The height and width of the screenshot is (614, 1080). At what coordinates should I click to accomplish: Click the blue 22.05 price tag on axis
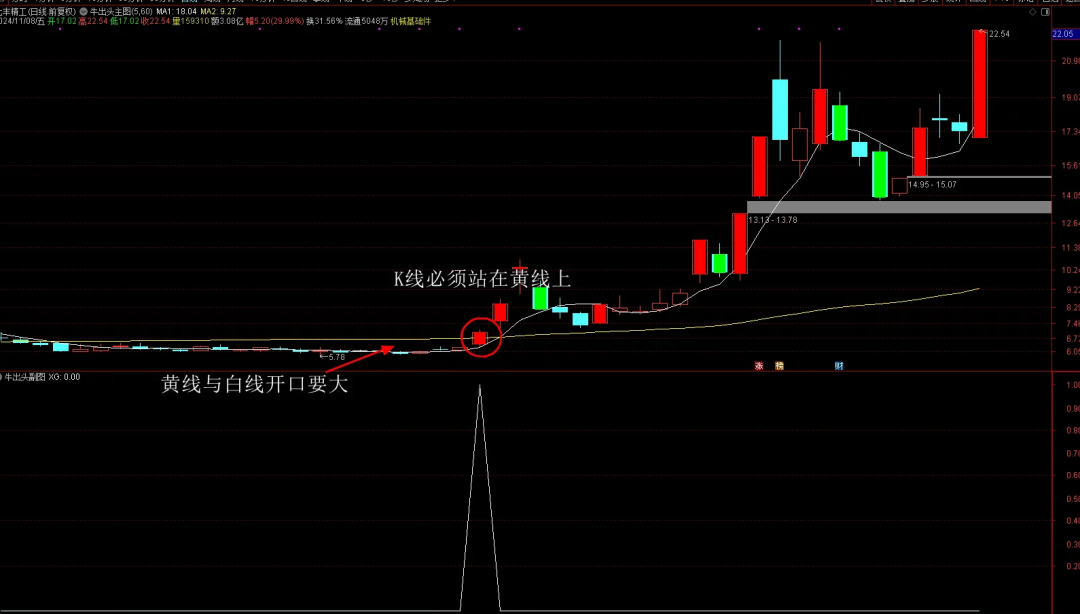tap(1063, 34)
